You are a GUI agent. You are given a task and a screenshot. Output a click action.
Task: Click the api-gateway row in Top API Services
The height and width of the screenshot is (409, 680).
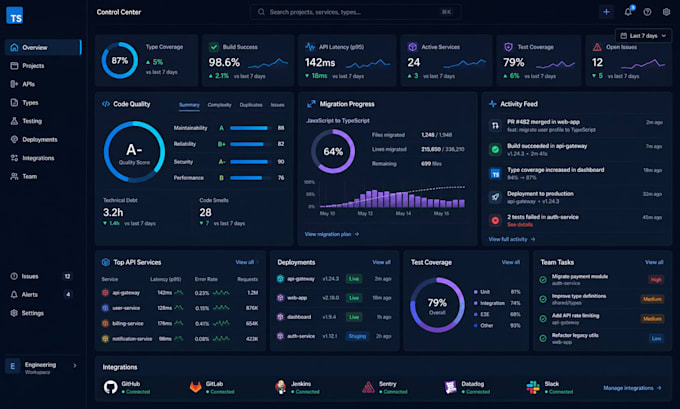pyautogui.click(x=180, y=293)
